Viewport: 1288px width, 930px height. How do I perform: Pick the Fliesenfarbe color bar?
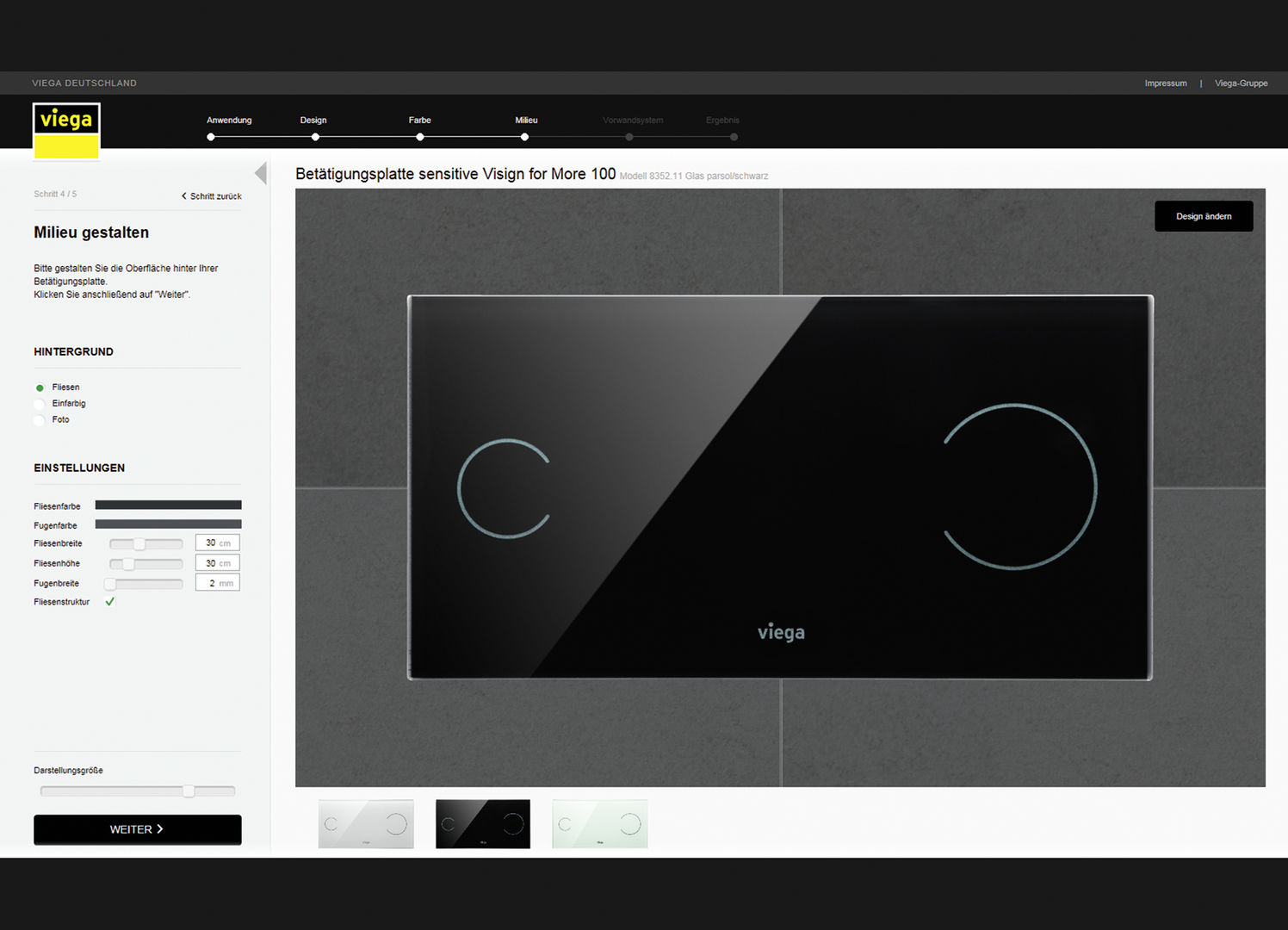tap(168, 505)
